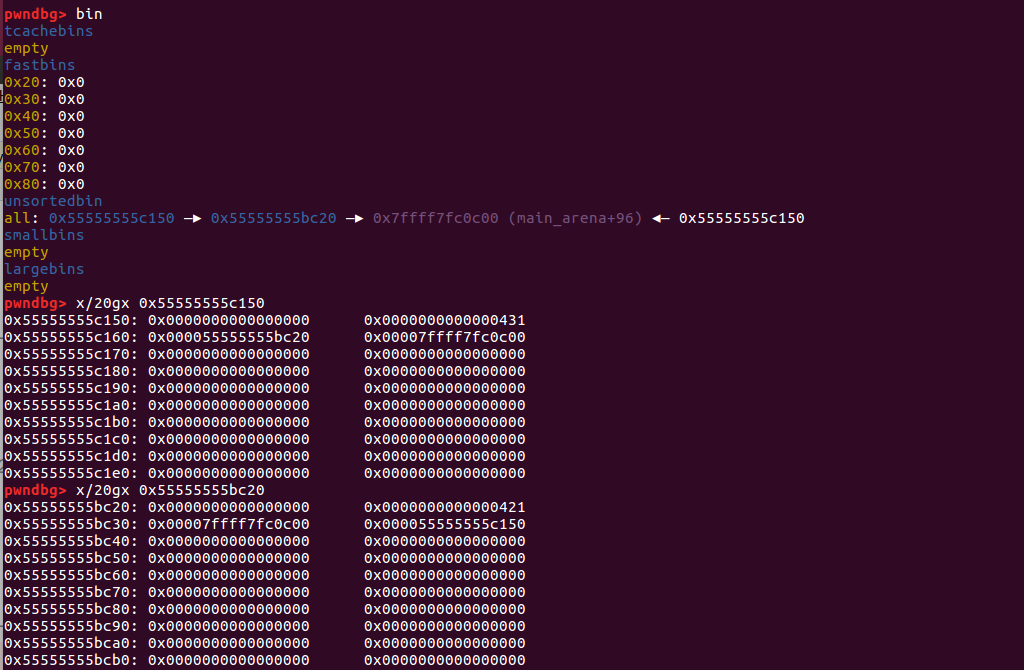Viewport: 1024px width, 670px height.
Task: Click the (main_arena+96) text
Action: click(x=575, y=218)
